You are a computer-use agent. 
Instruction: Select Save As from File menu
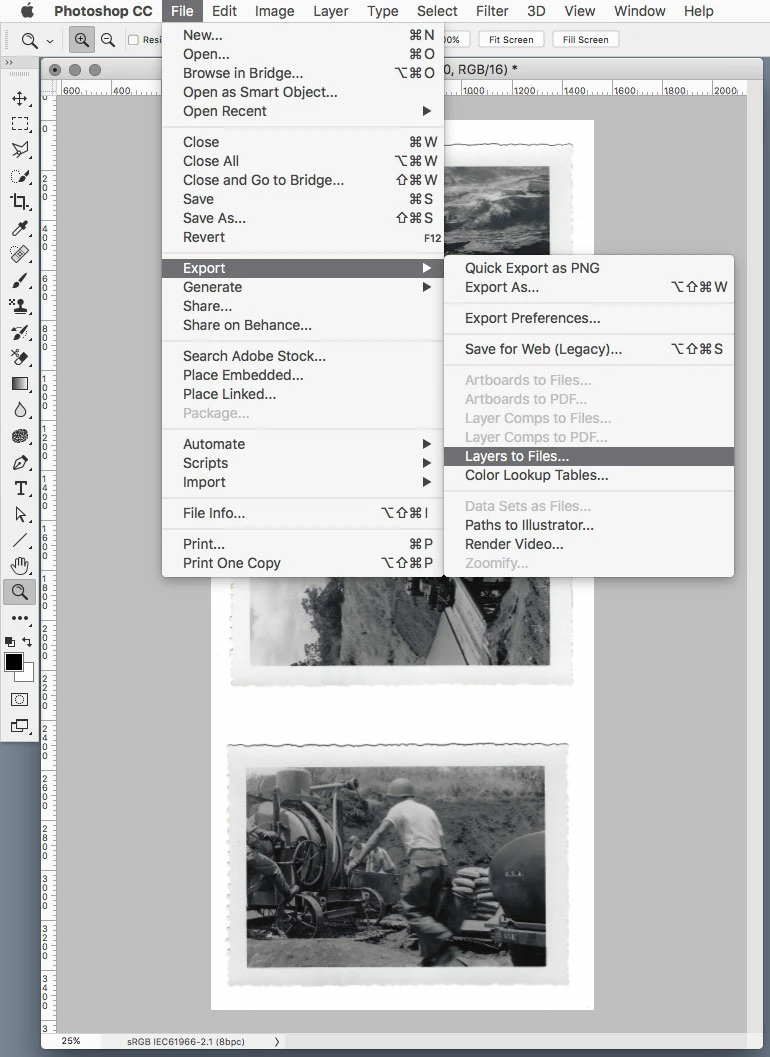[303, 218]
